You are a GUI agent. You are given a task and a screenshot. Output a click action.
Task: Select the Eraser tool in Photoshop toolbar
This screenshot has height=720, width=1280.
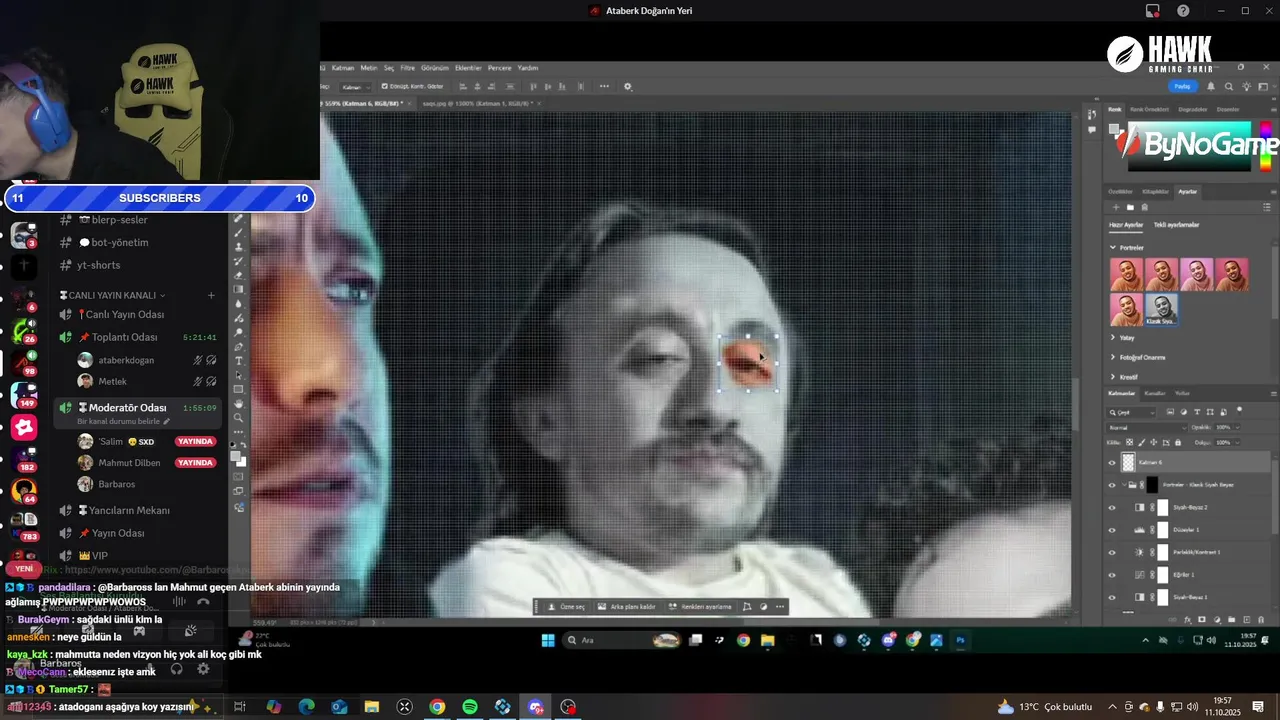238,275
